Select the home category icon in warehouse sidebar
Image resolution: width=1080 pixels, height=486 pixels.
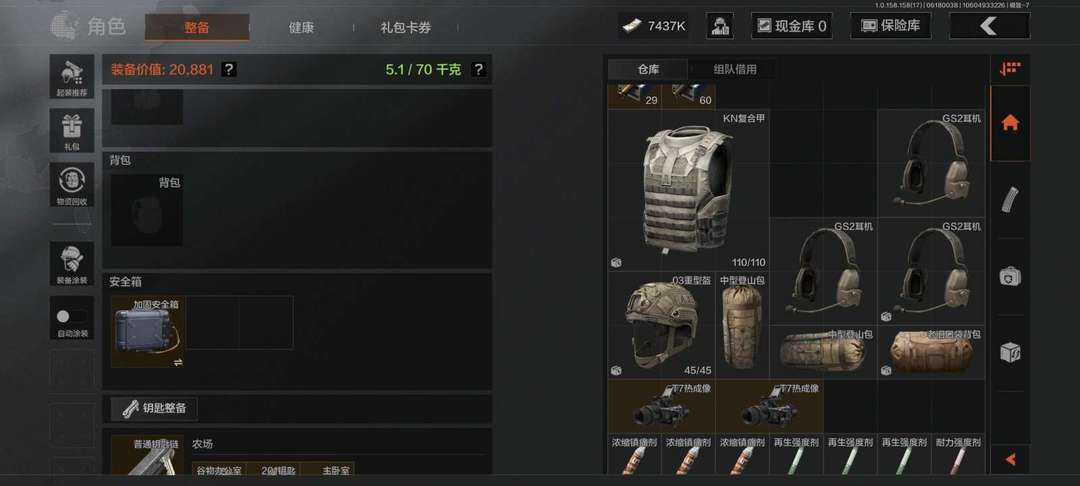(1010, 123)
